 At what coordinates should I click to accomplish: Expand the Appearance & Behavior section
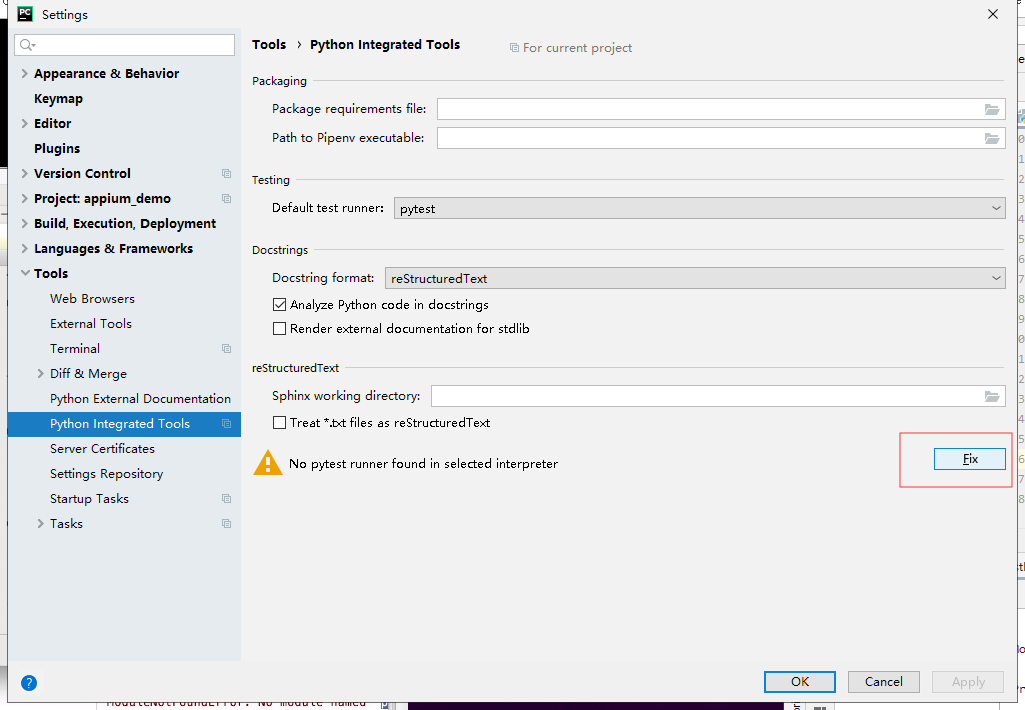[x=25, y=74]
